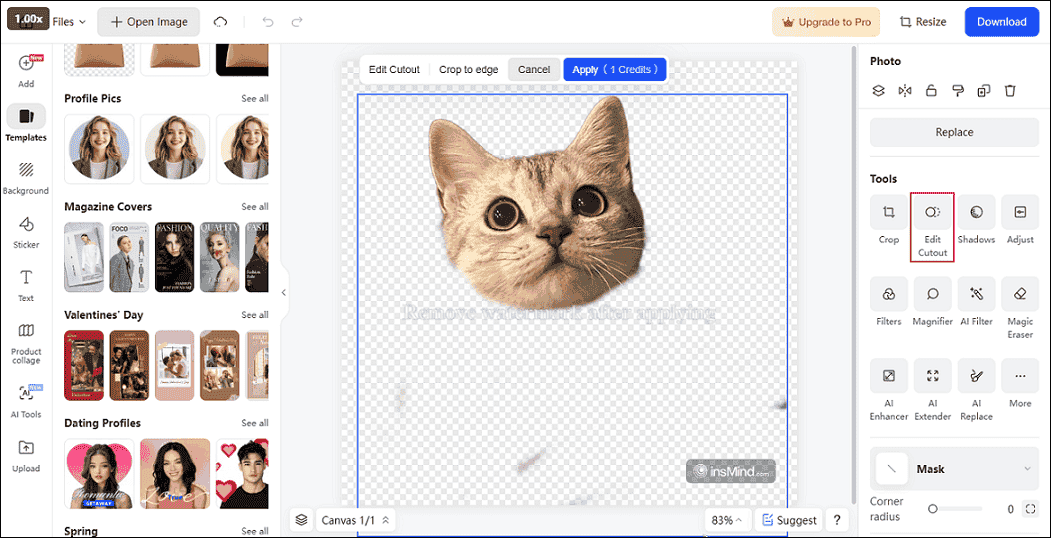See all Dating Profiles templates
This screenshot has width=1051, height=538.
(x=255, y=423)
